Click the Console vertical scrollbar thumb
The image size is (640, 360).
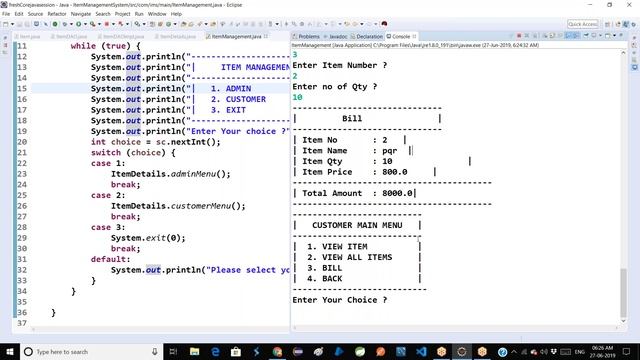tap(623, 292)
